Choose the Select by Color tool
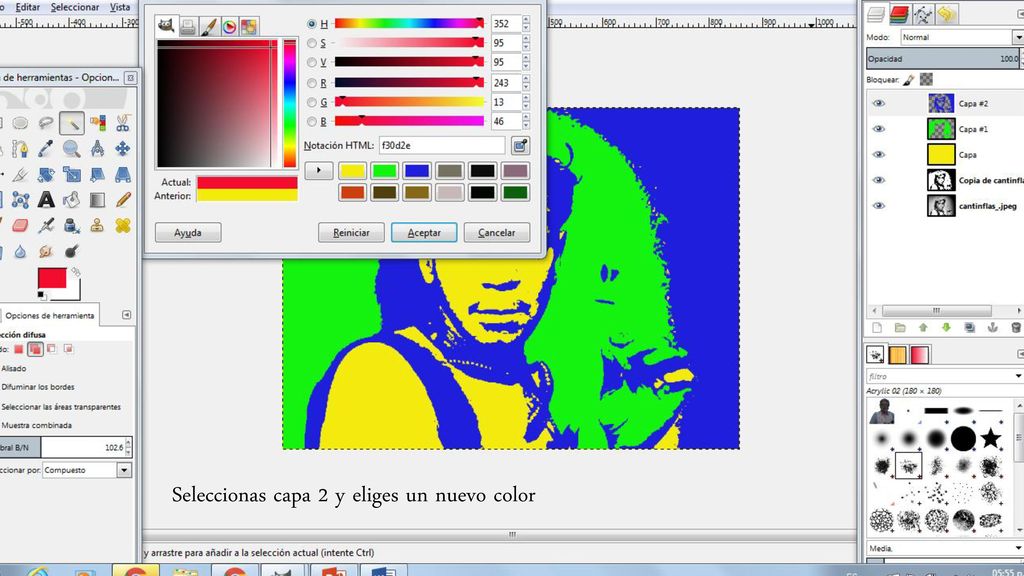Screen dimensions: 1024x576 (97, 123)
